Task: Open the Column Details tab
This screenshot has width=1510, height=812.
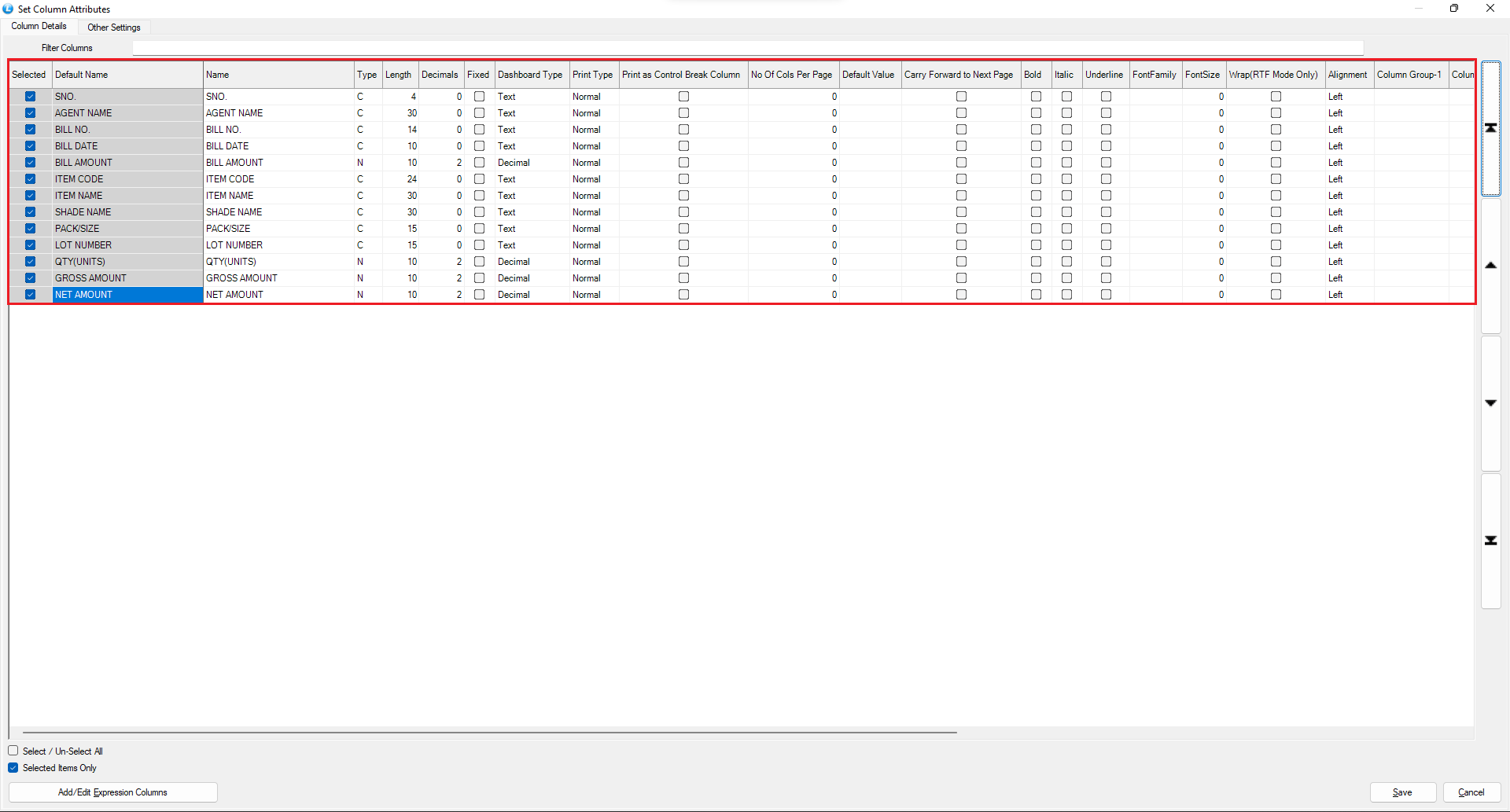Action: 39,27
